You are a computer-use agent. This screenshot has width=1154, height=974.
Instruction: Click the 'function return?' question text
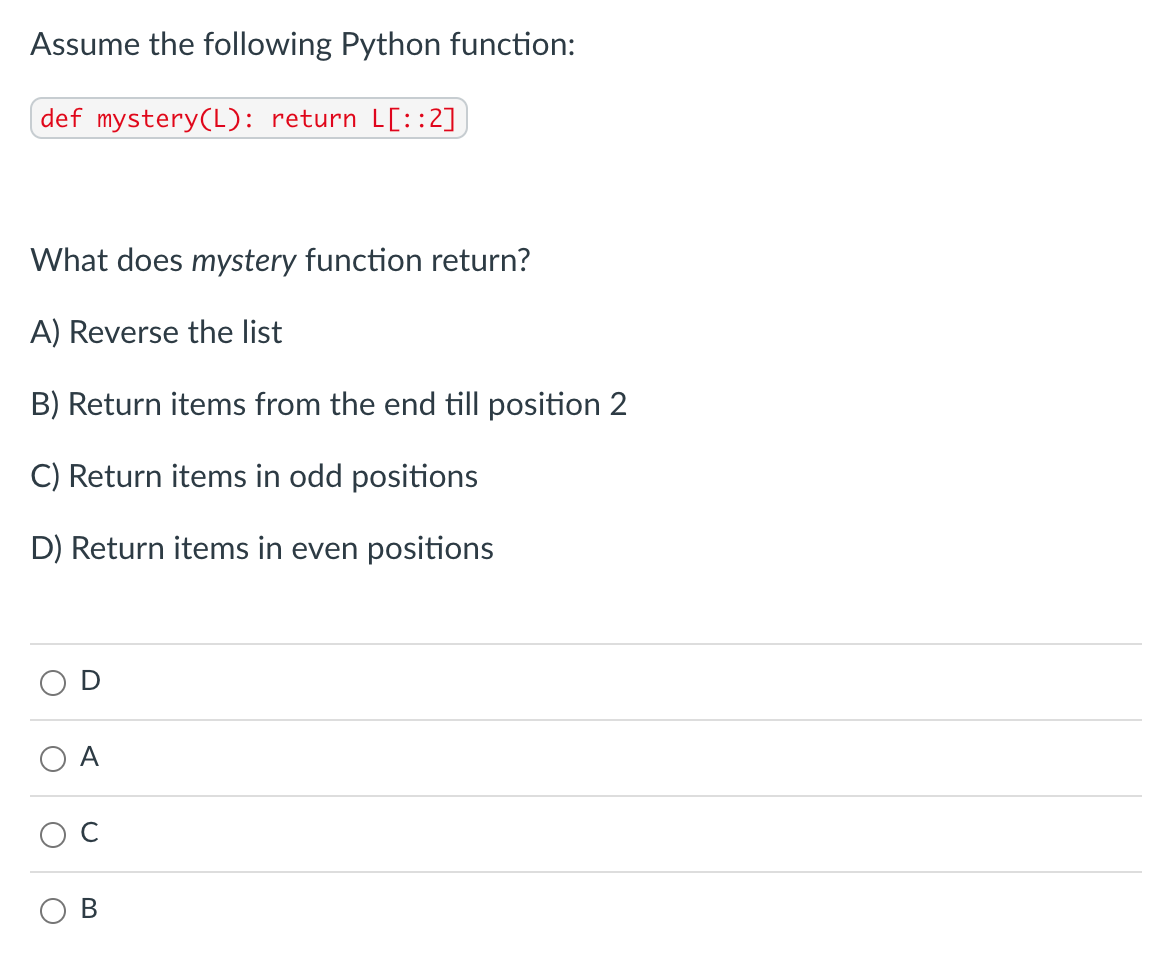point(417,261)
